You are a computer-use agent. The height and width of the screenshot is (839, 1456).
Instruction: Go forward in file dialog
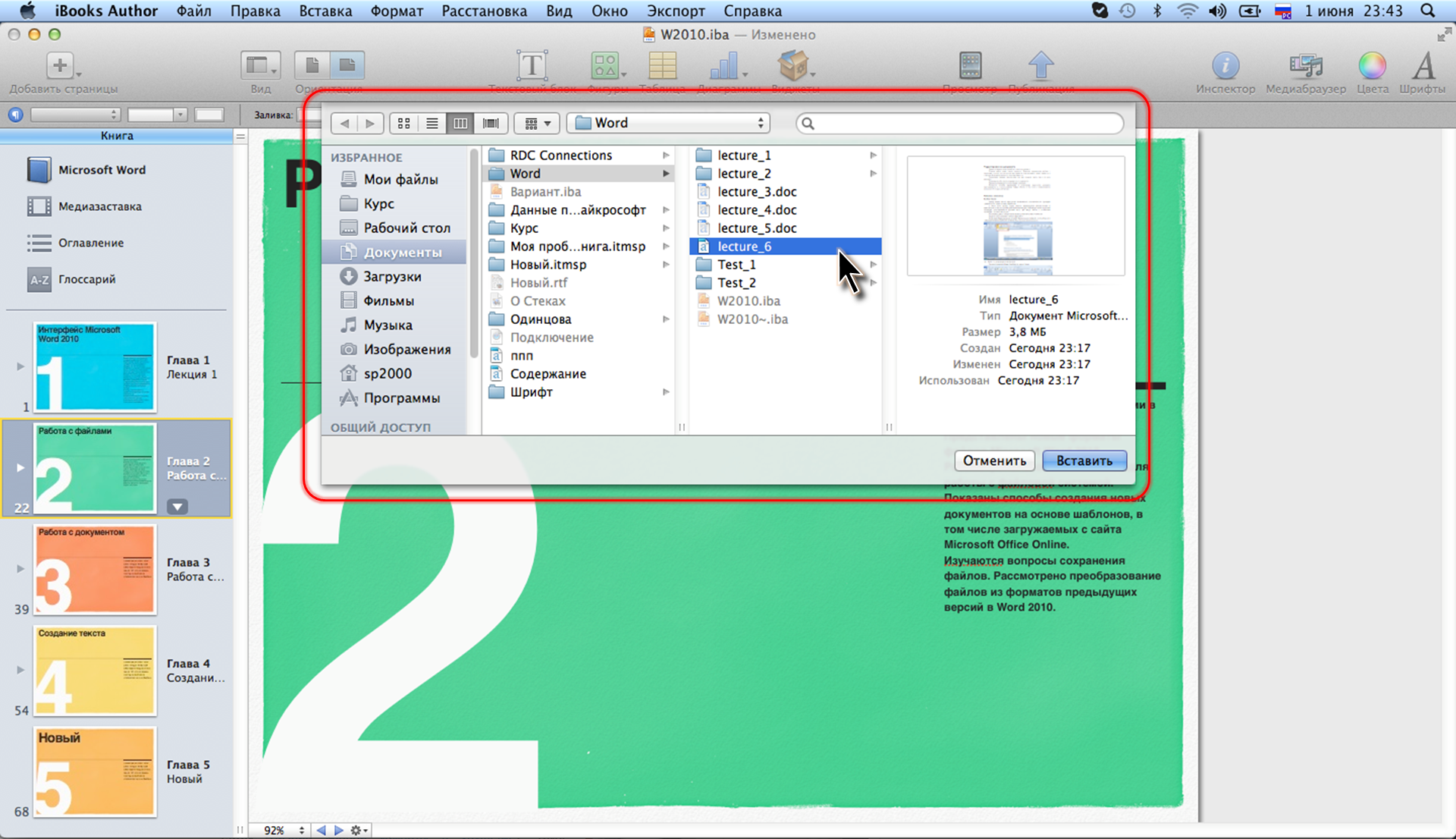tap(370, 123)
